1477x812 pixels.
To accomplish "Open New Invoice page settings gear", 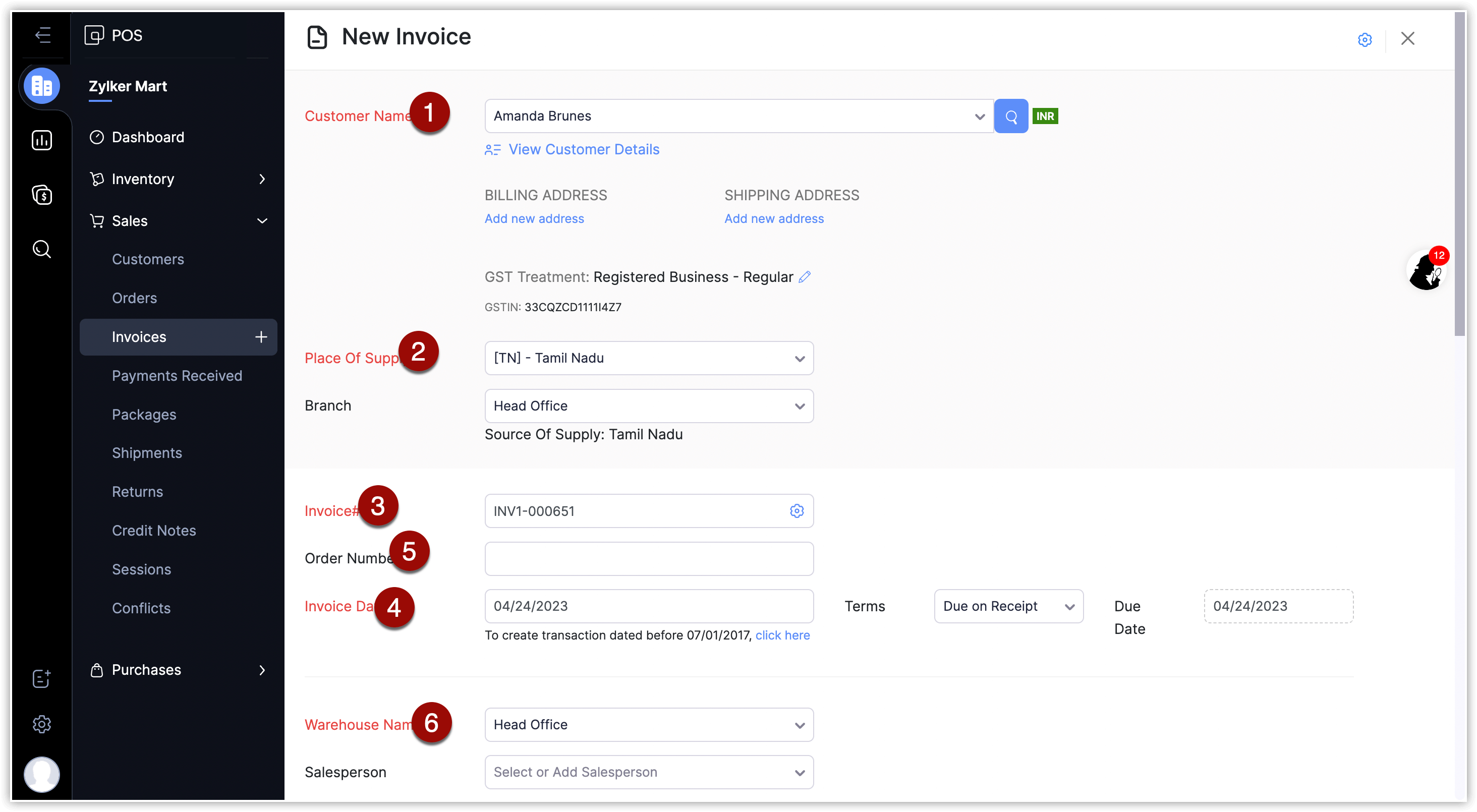I will pyautogui.click(x=1365, y=39).
